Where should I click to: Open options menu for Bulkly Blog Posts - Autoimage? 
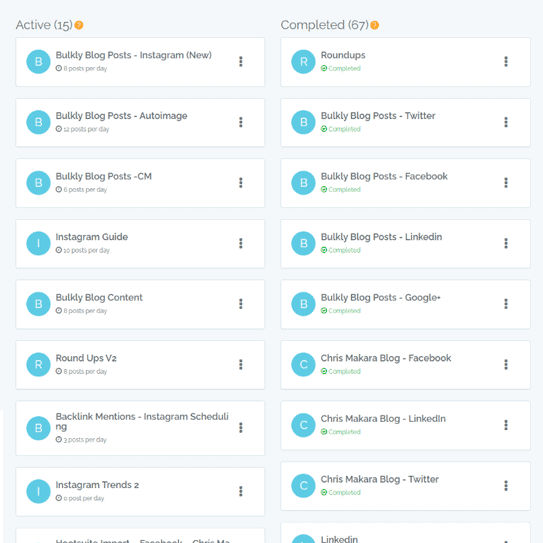point(241,122)
